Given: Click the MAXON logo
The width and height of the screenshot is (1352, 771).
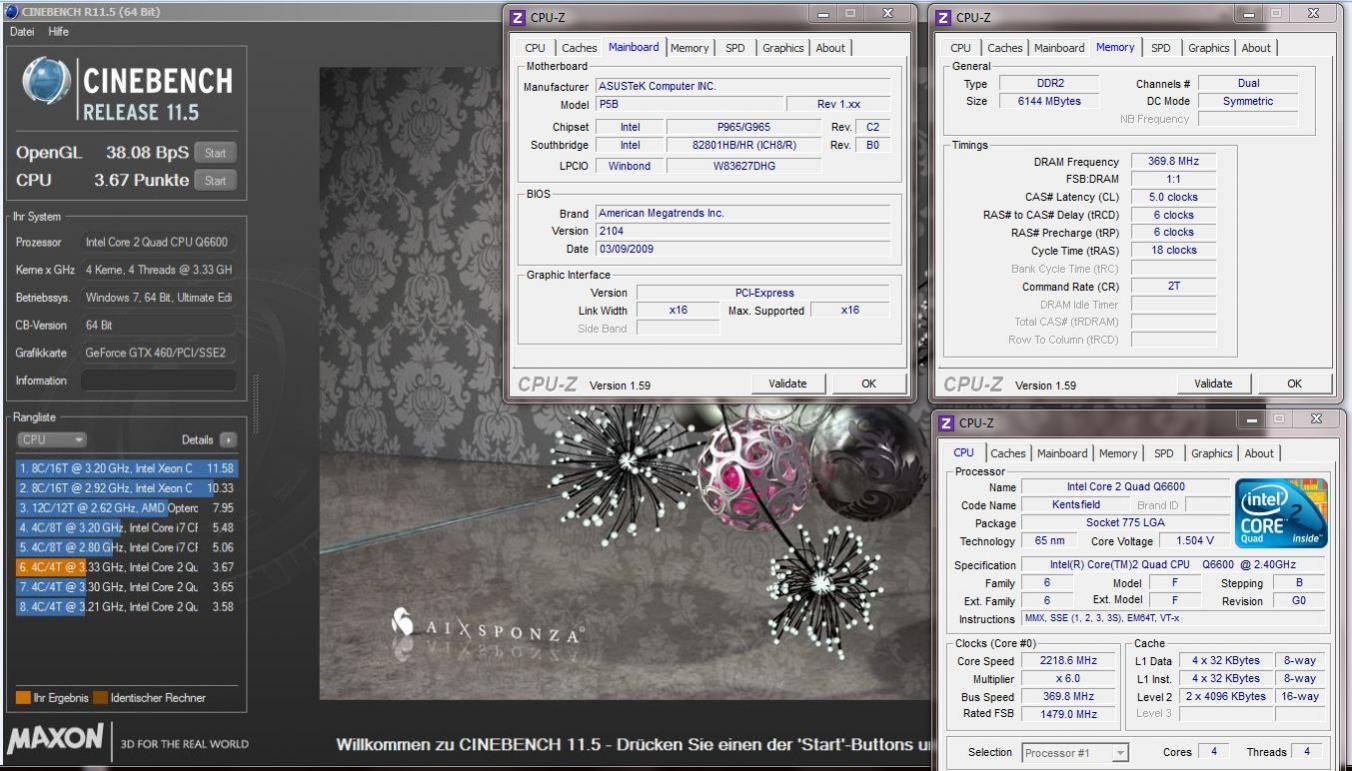Looking at the screenshot, I should click(55, 740).
